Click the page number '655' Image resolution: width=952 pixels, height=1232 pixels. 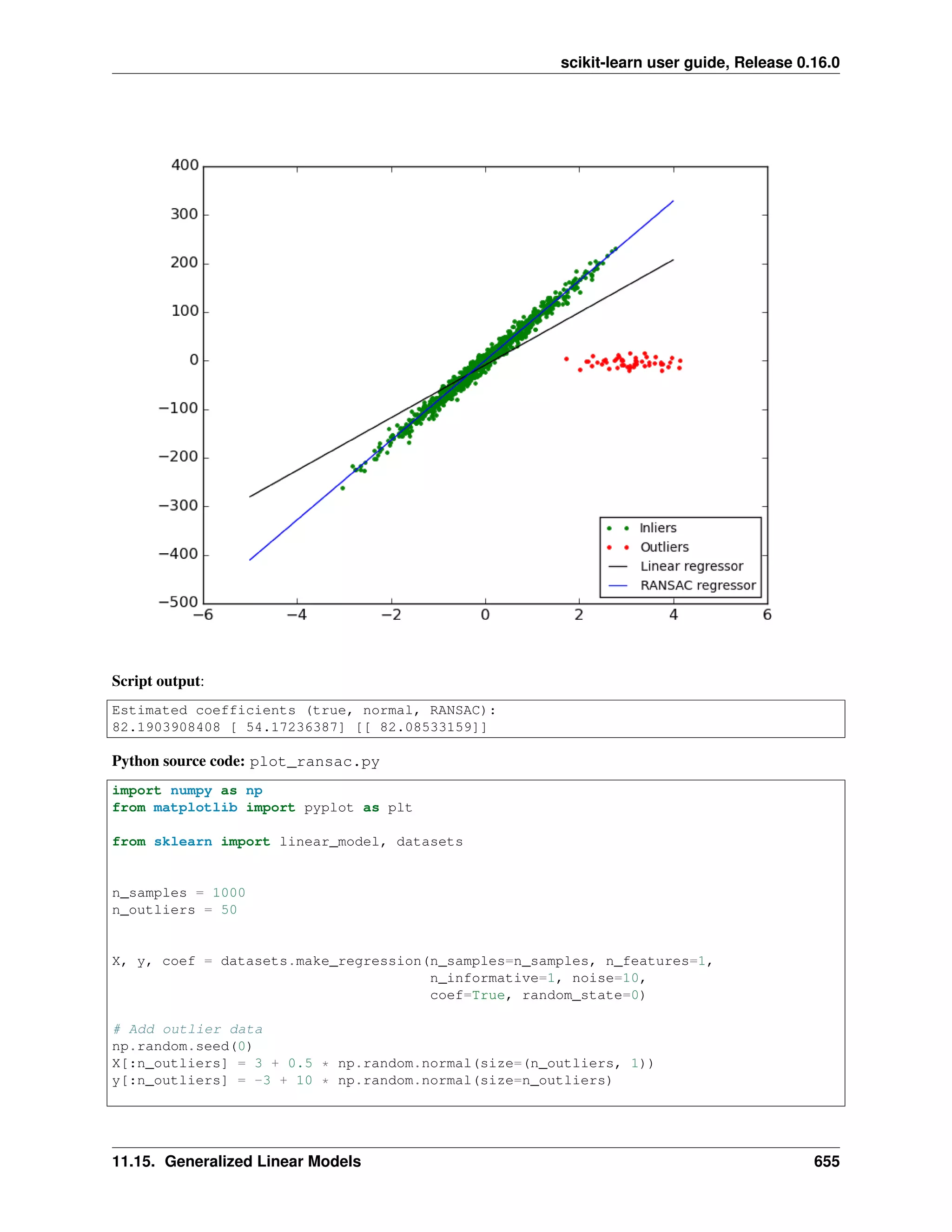pyautogui.click(x=827, y=1161)
